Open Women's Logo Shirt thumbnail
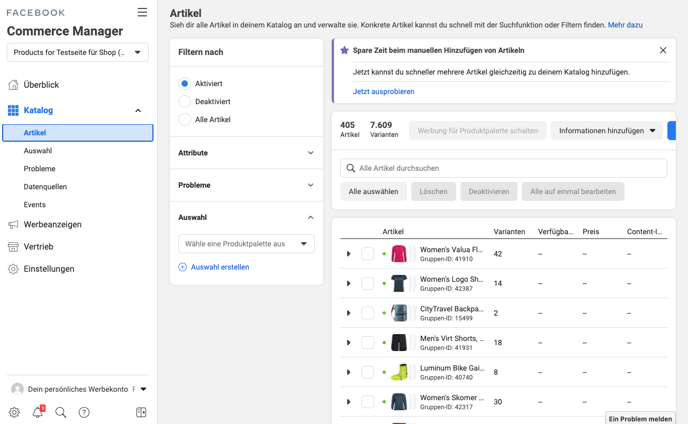Image resolution: width=688 pixels, height=424 pixels. pyautogui.click(x=399, y=283)
